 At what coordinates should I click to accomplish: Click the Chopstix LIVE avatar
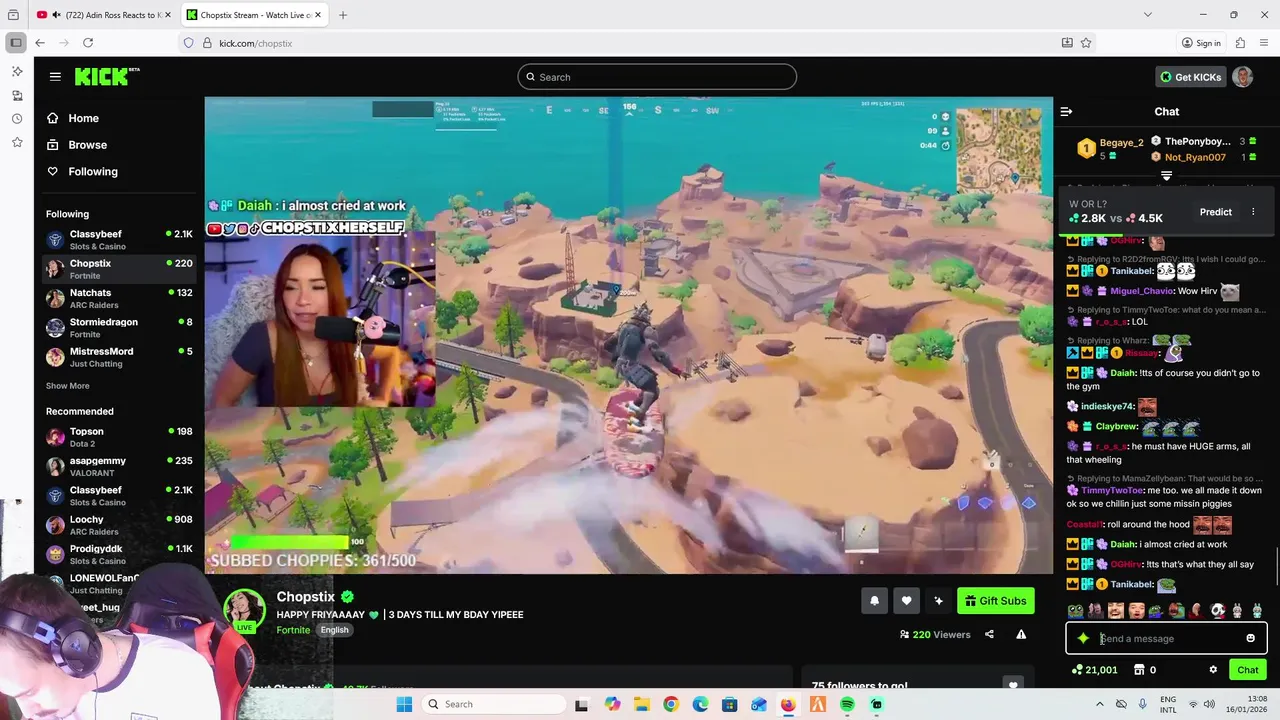244,611
